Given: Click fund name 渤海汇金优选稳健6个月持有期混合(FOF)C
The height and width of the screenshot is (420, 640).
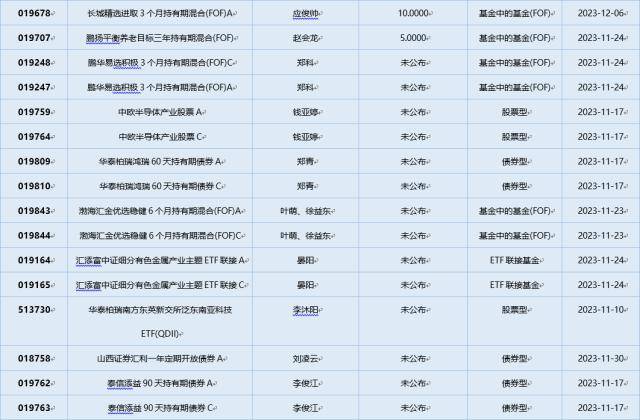Looking at the screenshot, I should (160, 236).
